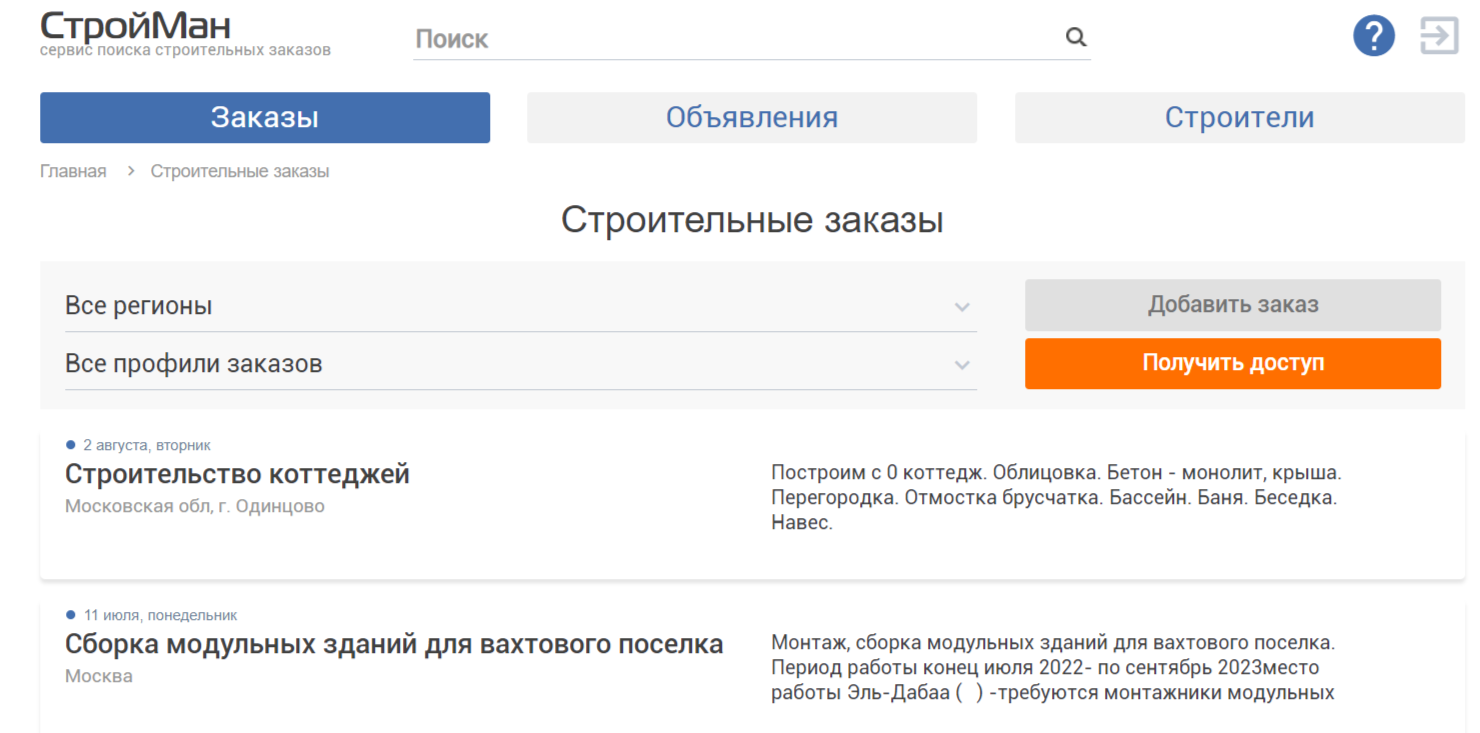
Task: Switch to the Строители tab
Action: [x=1239, y=117]
